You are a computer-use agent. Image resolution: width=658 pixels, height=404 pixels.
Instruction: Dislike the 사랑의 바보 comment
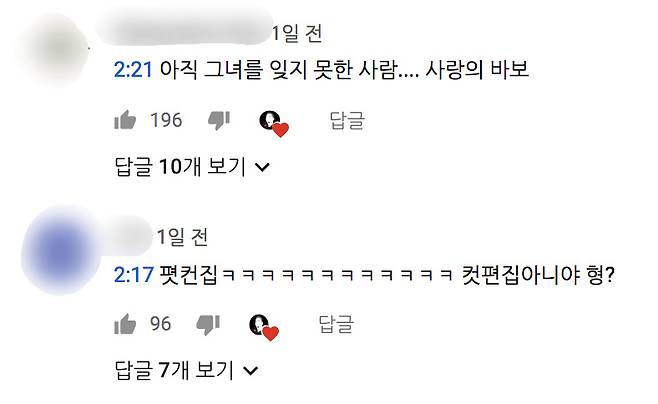219,120
